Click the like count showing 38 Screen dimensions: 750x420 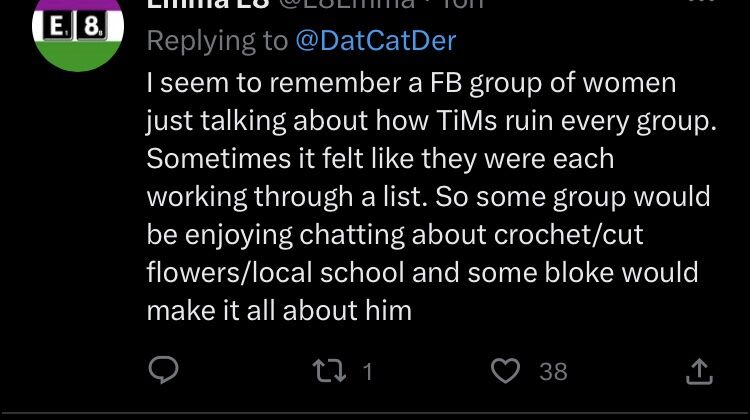553,372
